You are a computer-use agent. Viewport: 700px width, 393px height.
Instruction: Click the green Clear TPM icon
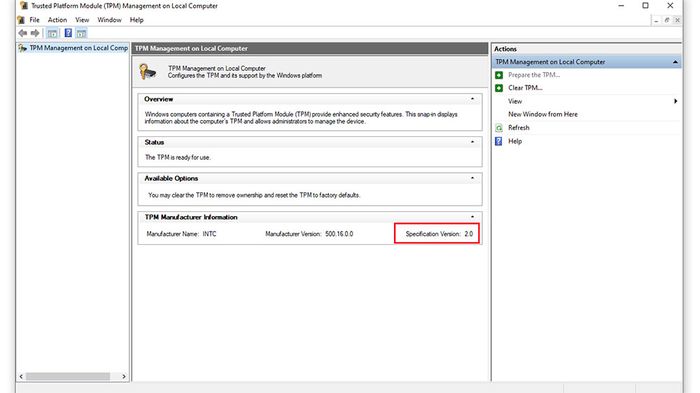(x=499, y=88)
